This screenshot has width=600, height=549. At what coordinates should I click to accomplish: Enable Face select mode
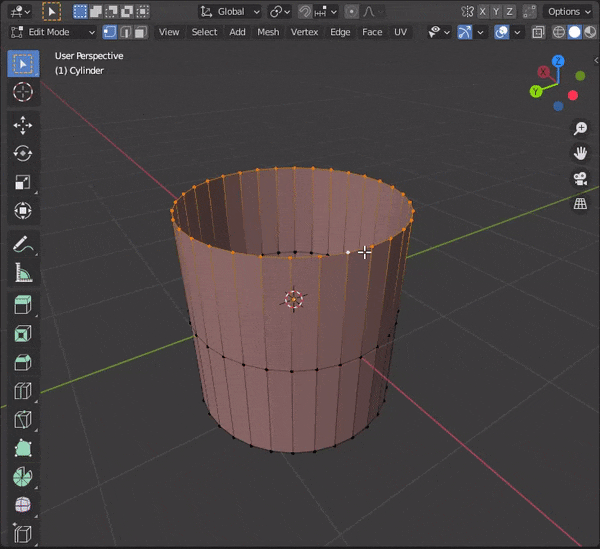pyautogui.click(x=141, y=32)
